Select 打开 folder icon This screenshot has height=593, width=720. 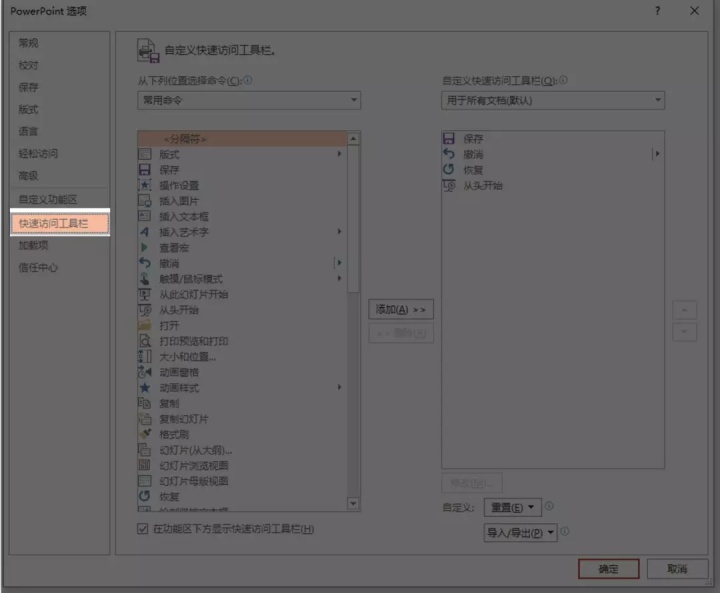(145, 326)
